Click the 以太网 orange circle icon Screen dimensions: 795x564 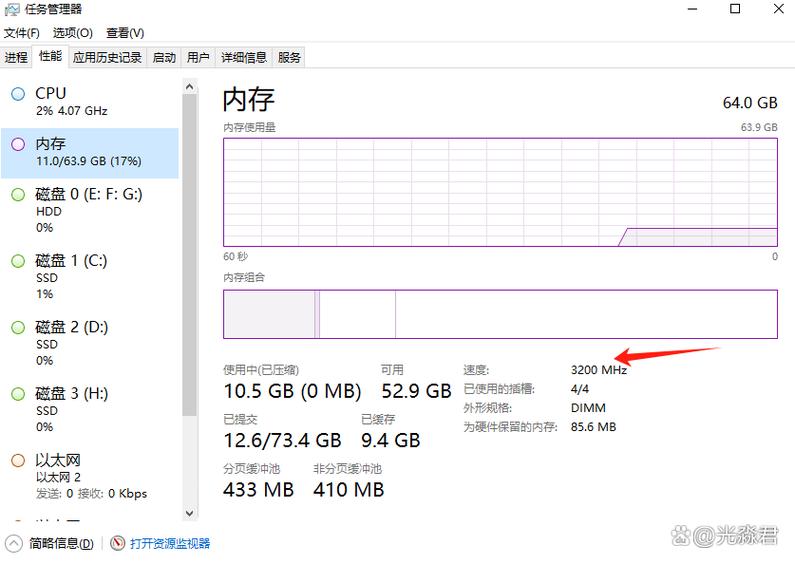click(18, 461)
